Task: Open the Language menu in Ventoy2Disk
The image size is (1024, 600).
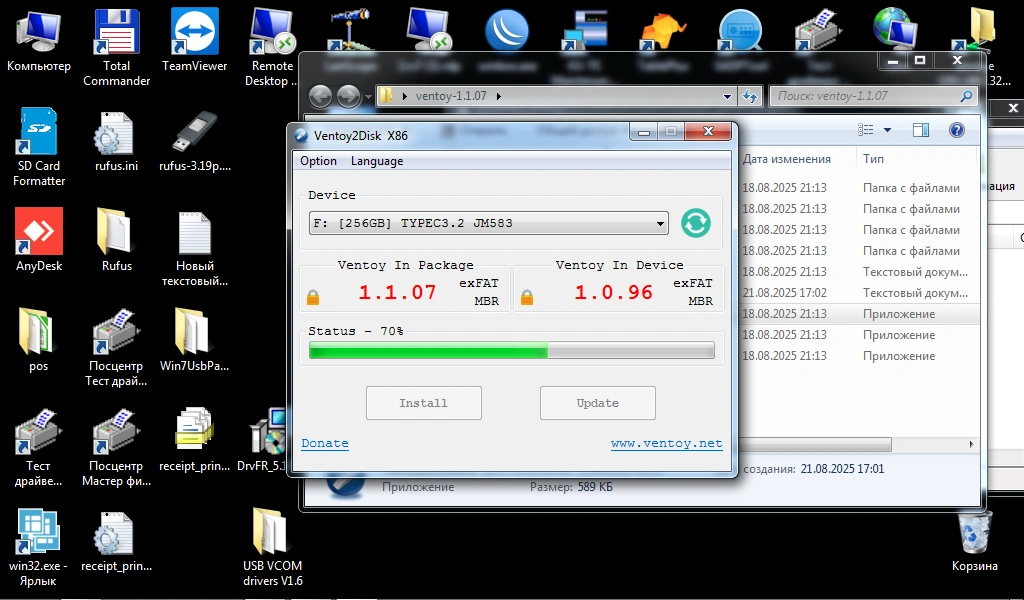Action: [377, 161]
